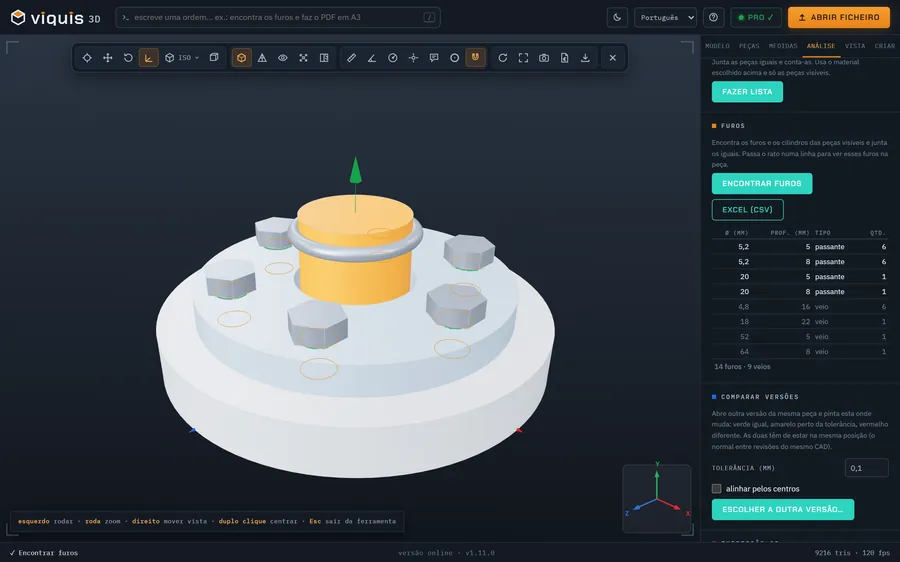Select the 52 mm depth 5 veio row
This screenshot has width=900, height=562.
(x=800, y=336)
